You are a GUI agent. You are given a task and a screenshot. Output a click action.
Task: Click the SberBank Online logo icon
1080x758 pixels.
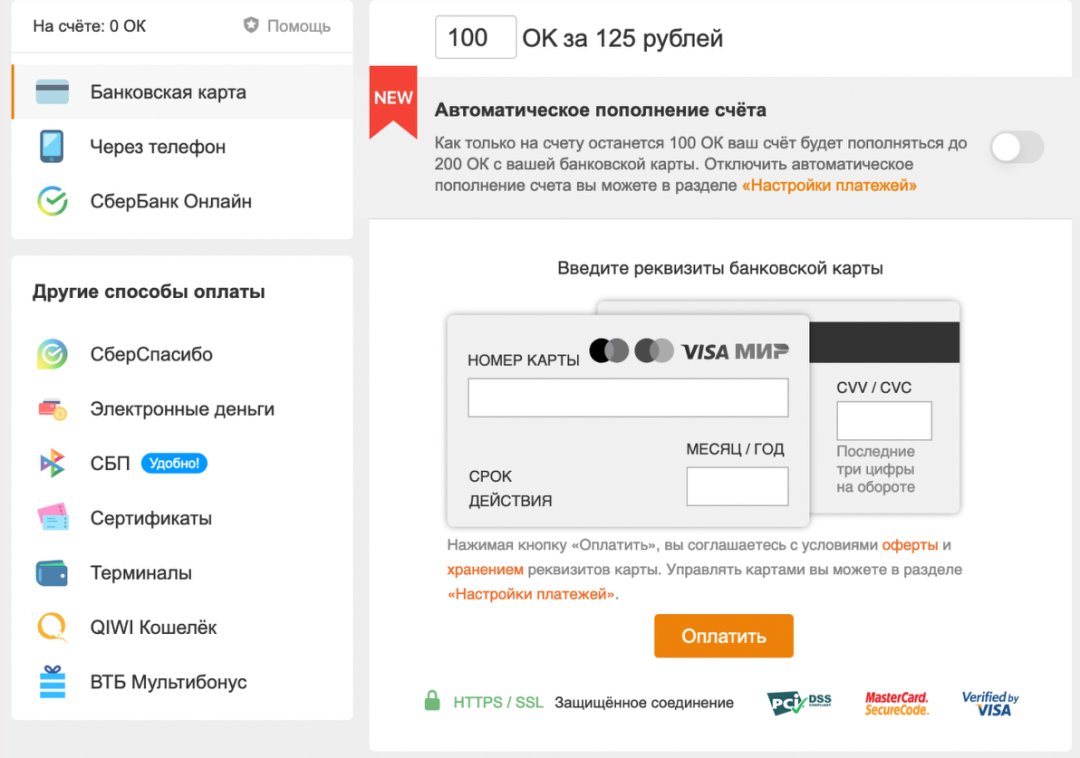pyautogui.click(x=52, y=201)
